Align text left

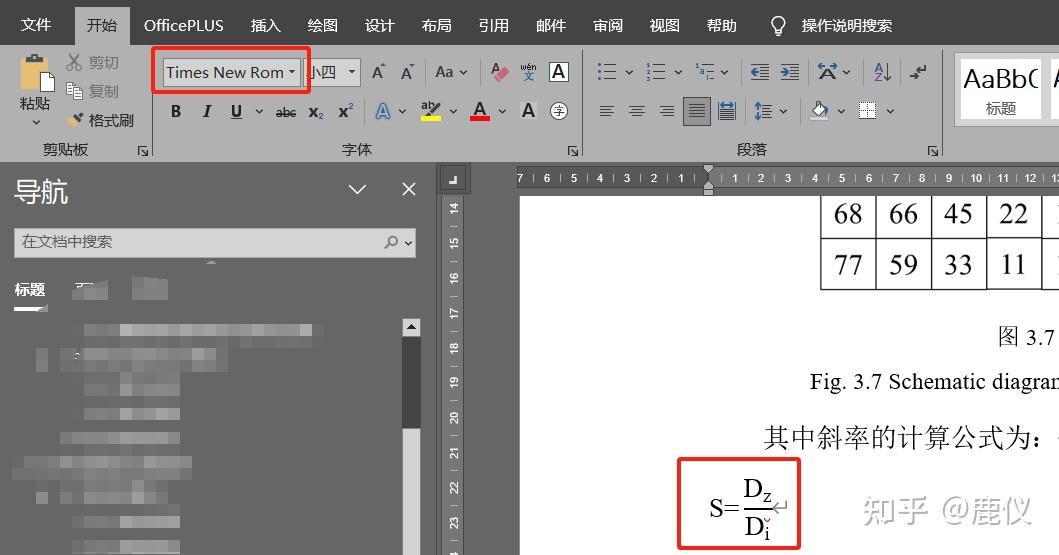[606, 111]
